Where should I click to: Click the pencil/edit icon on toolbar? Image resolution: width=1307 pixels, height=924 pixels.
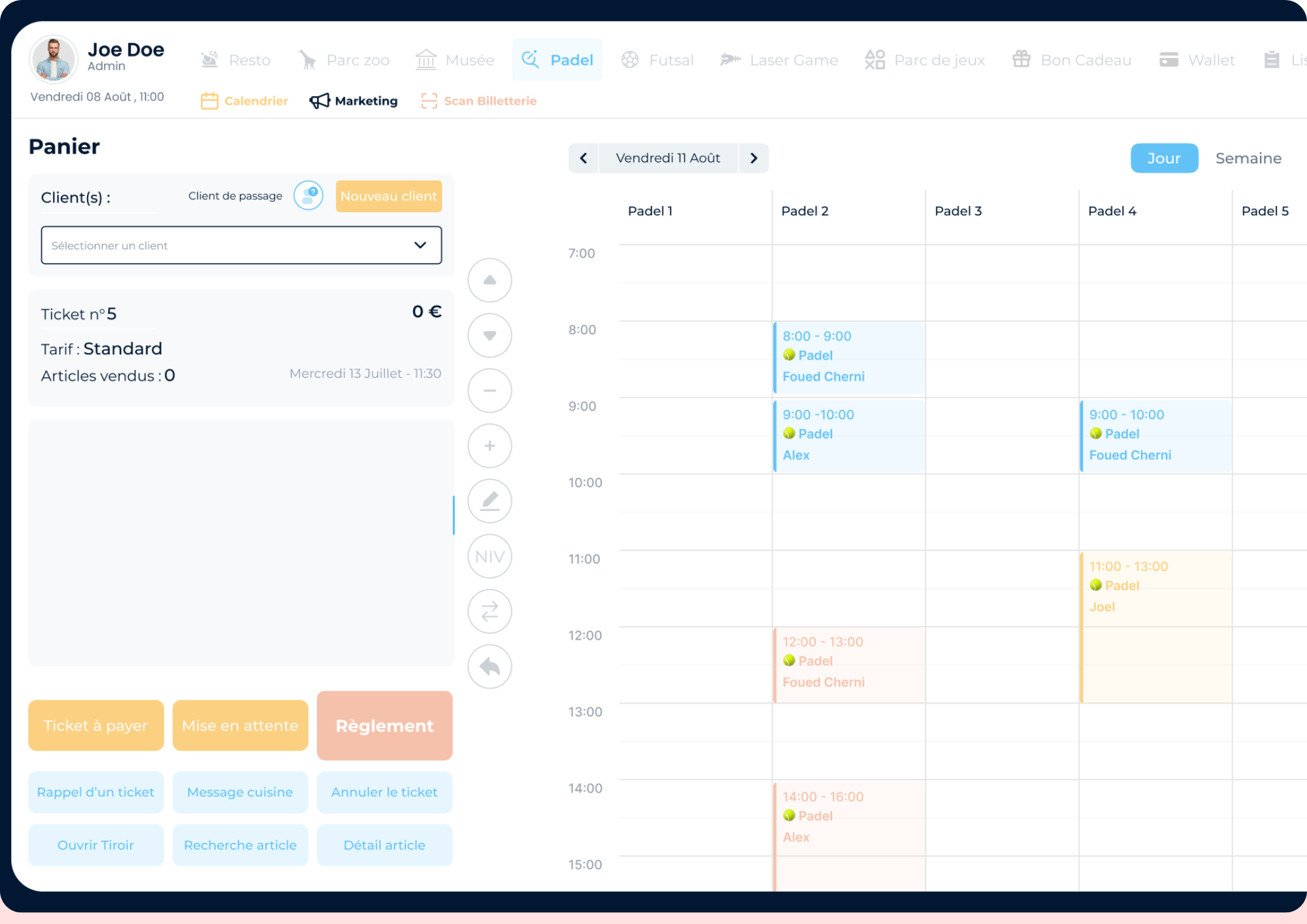point(489,500)
